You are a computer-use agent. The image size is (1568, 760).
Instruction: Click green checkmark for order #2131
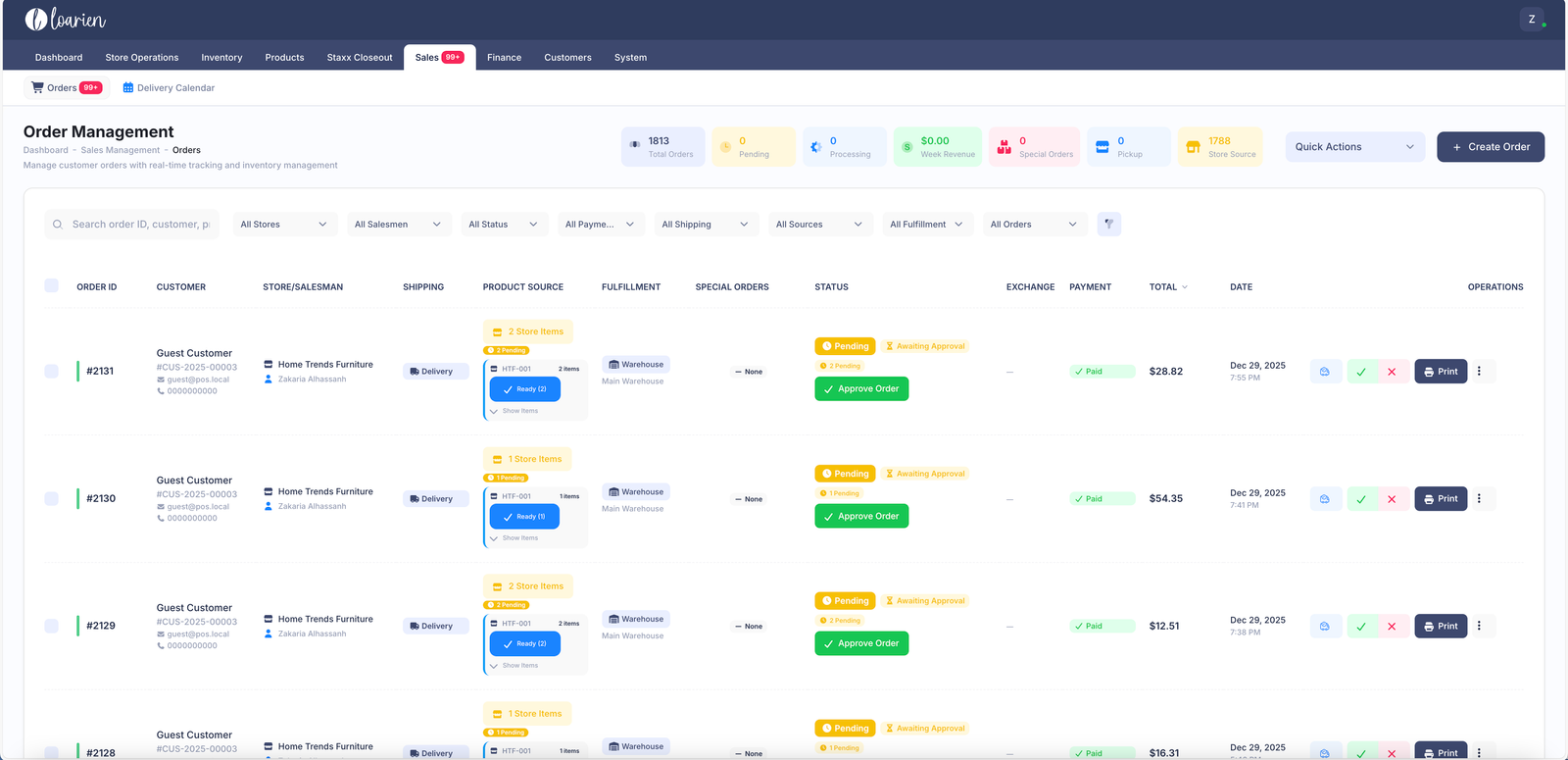[1361, 372]
